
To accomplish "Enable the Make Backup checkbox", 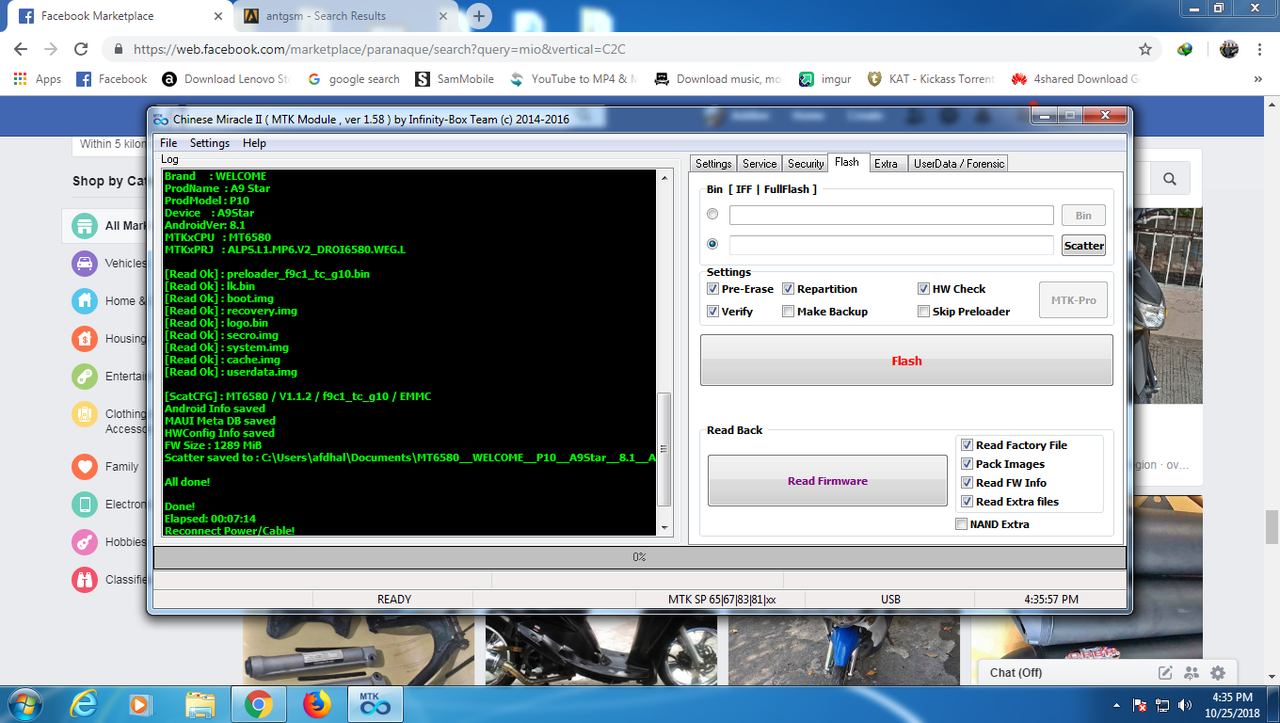I will coord(788,311).
